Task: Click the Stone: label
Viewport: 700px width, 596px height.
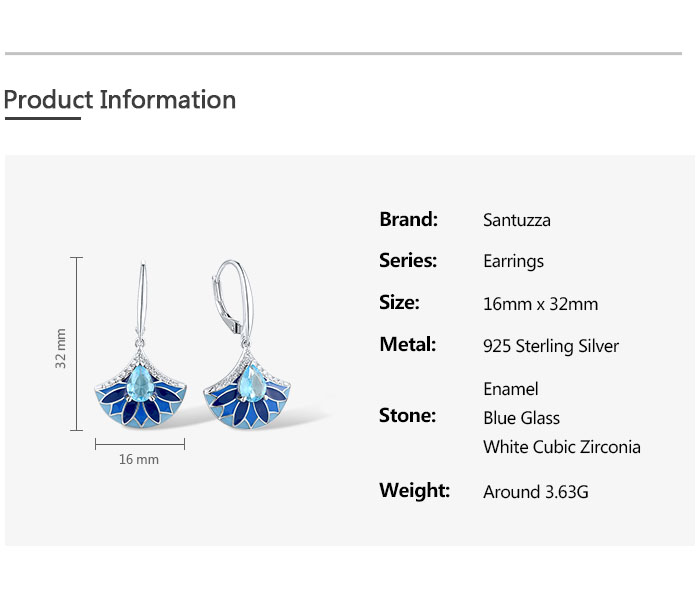Action: coord(407,415)
